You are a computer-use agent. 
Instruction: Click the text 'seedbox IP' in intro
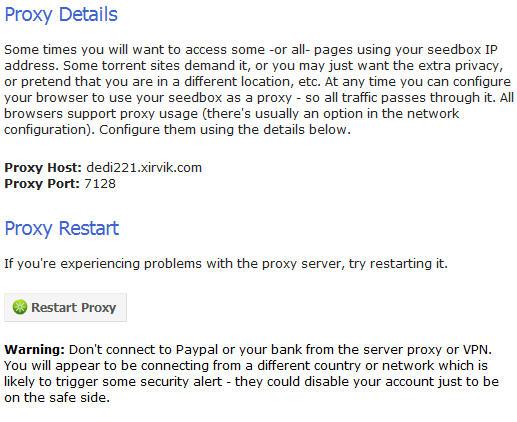click(462, 50)
